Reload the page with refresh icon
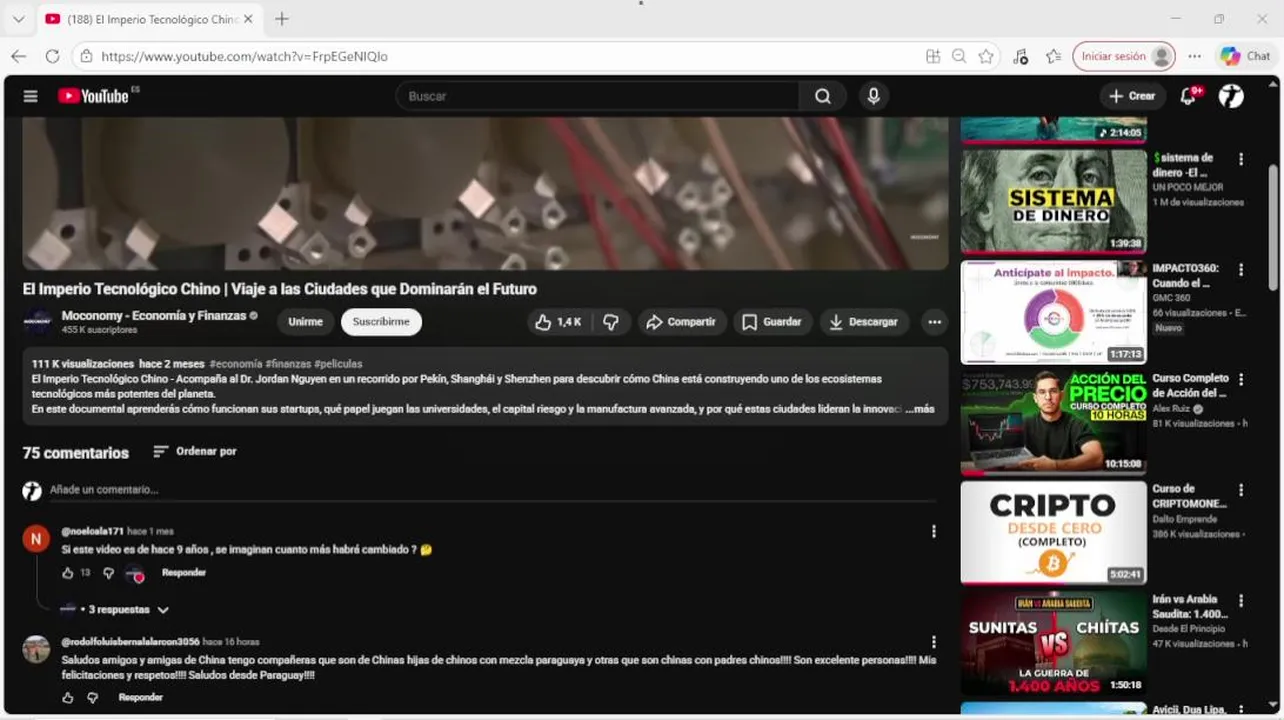Image resolution: width=1284 pixels, height=720 pixels. tap(51, 56)
